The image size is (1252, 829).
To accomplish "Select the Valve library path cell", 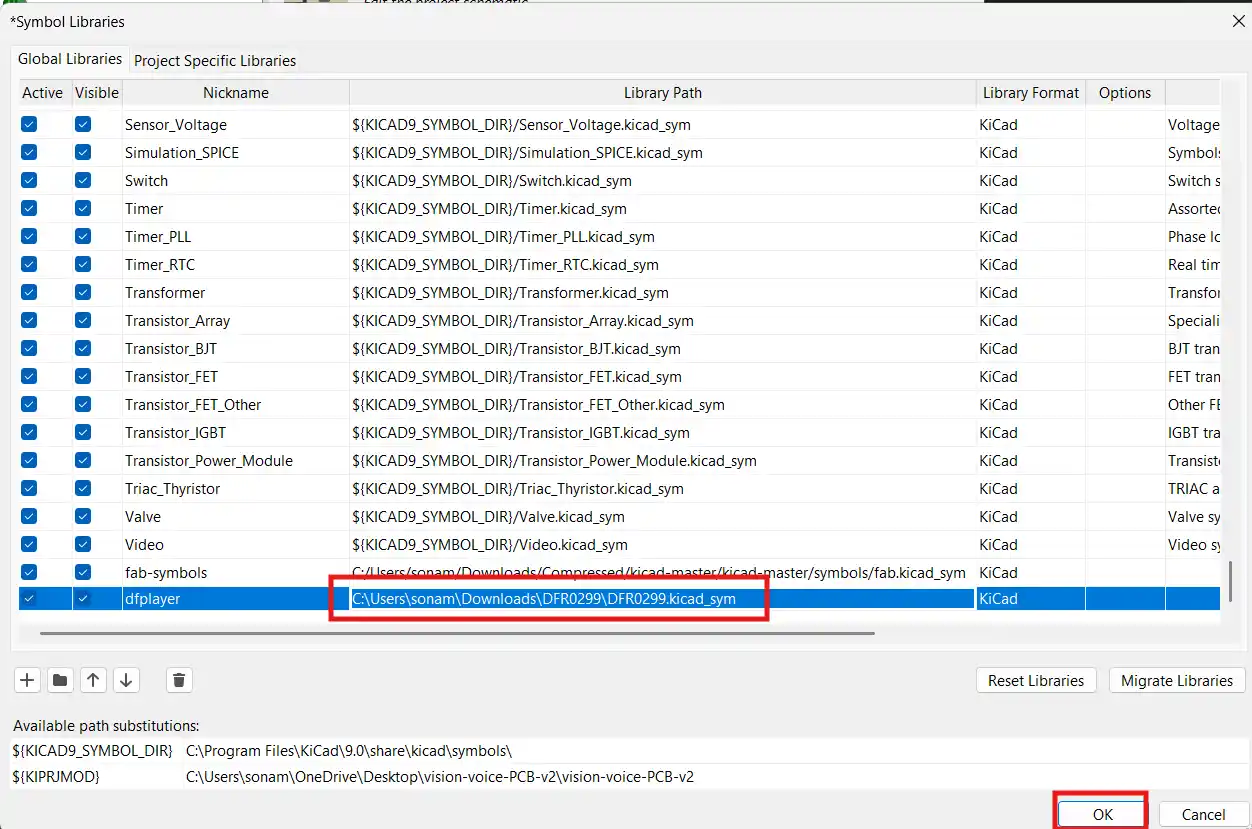I will 663,517.
